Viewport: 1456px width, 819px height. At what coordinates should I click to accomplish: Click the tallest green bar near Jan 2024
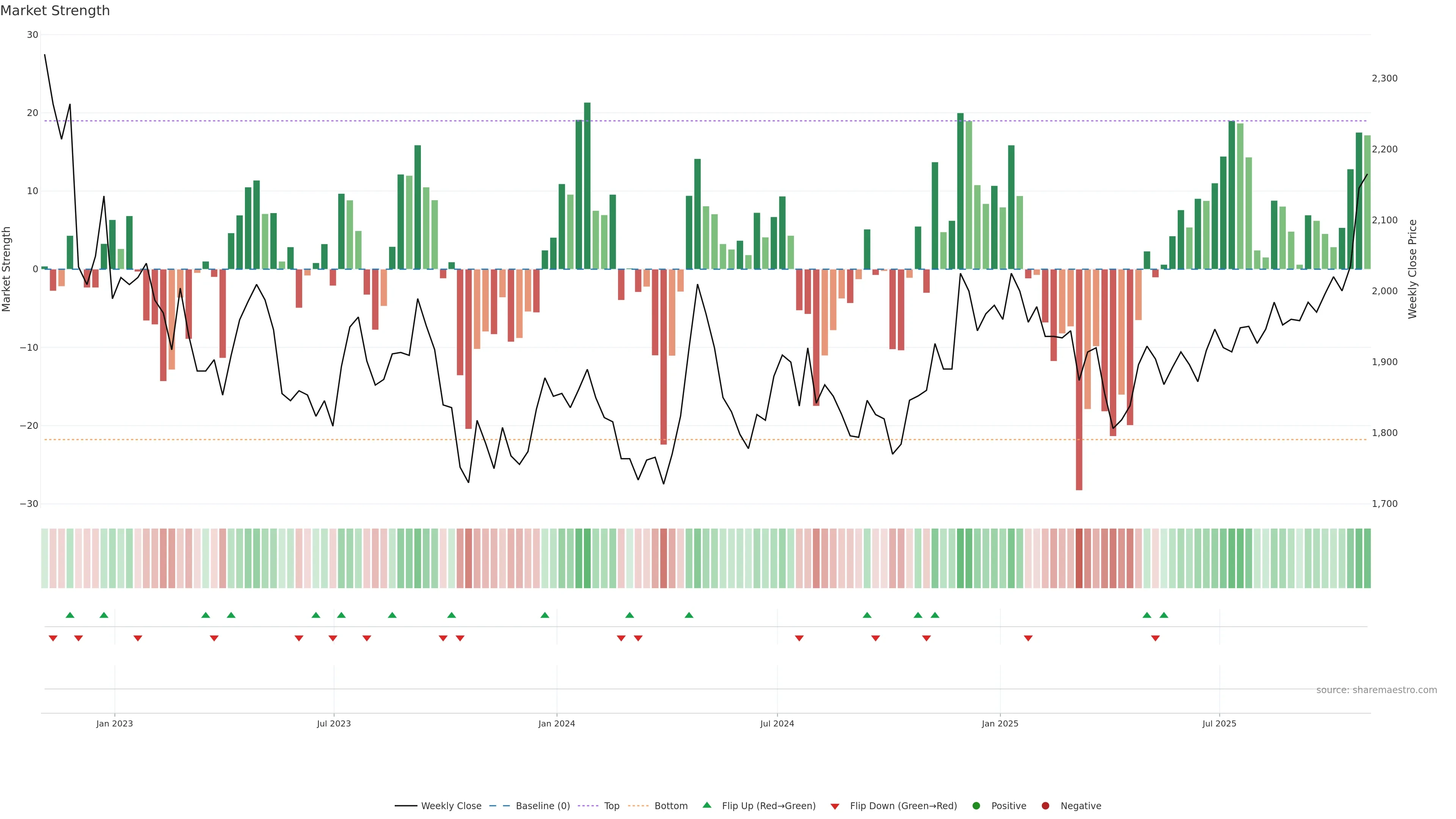tap(587, 187)
